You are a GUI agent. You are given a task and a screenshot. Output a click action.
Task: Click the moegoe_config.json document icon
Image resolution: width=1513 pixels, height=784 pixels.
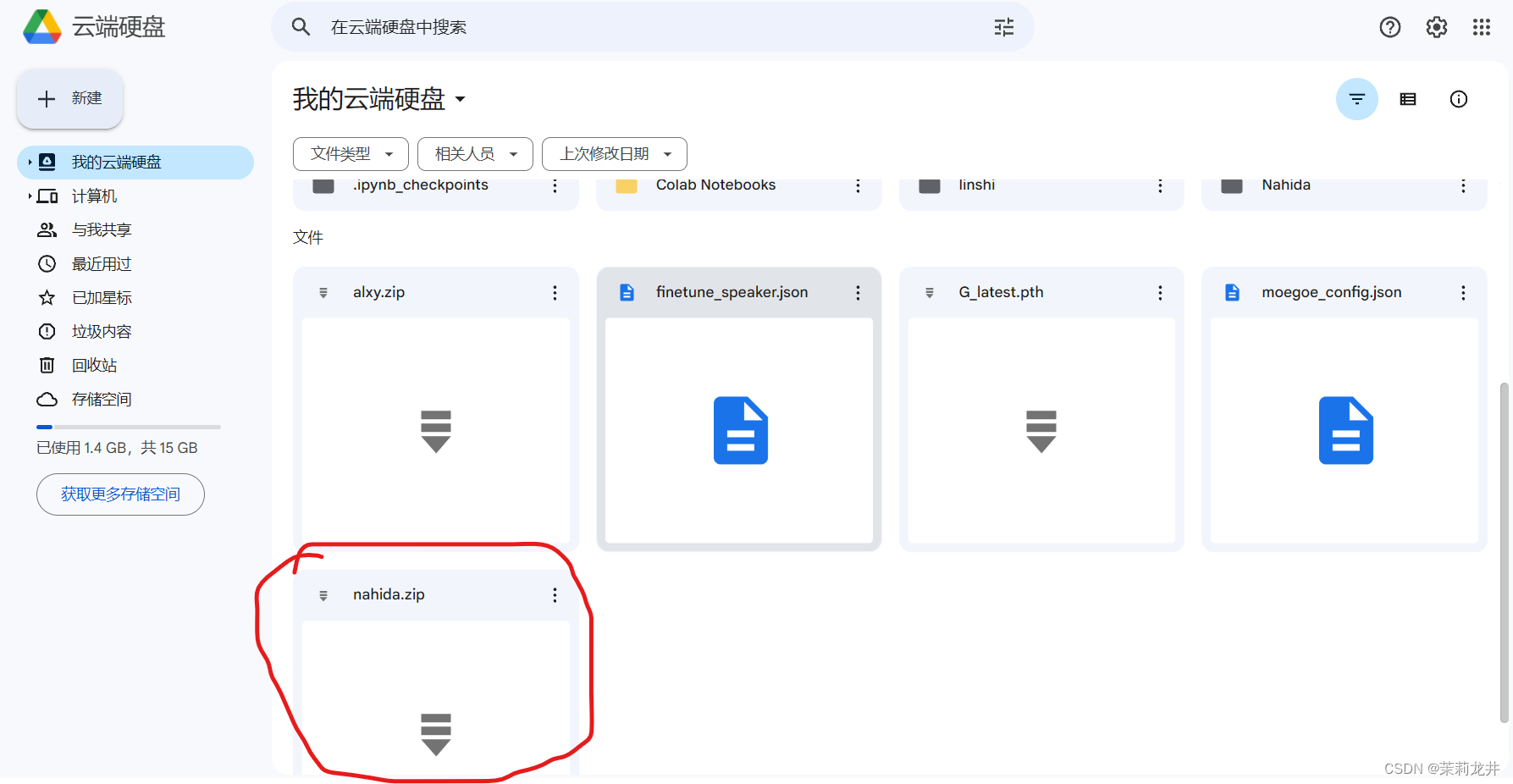1233,293
